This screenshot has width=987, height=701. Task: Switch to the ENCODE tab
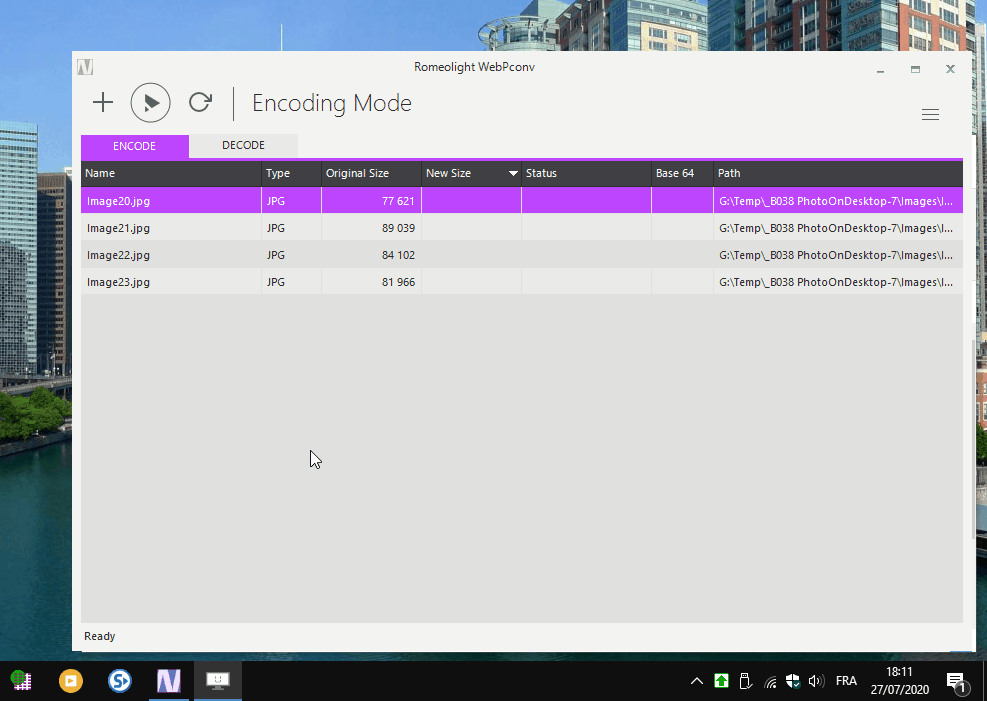pos(135,146)
